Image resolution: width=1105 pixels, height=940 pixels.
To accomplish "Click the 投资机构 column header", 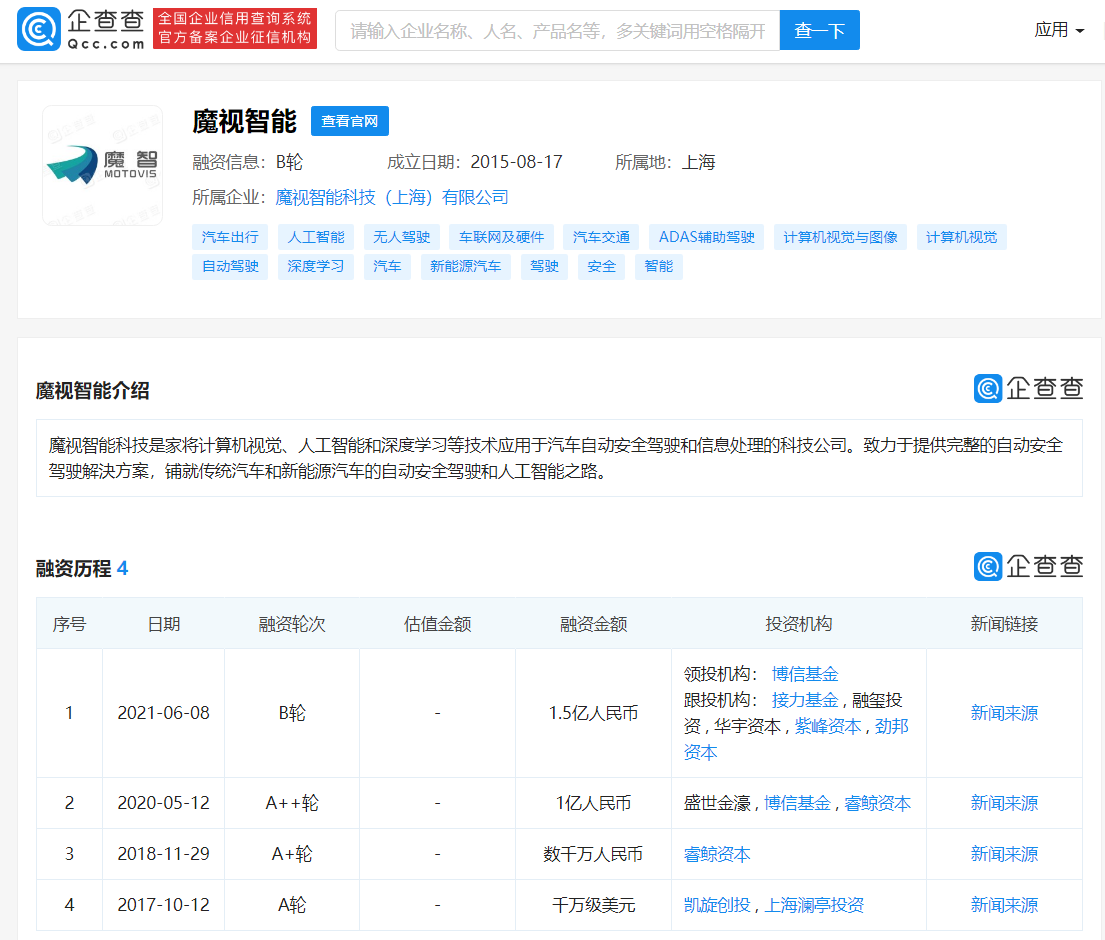I will [x=798, y=624].
